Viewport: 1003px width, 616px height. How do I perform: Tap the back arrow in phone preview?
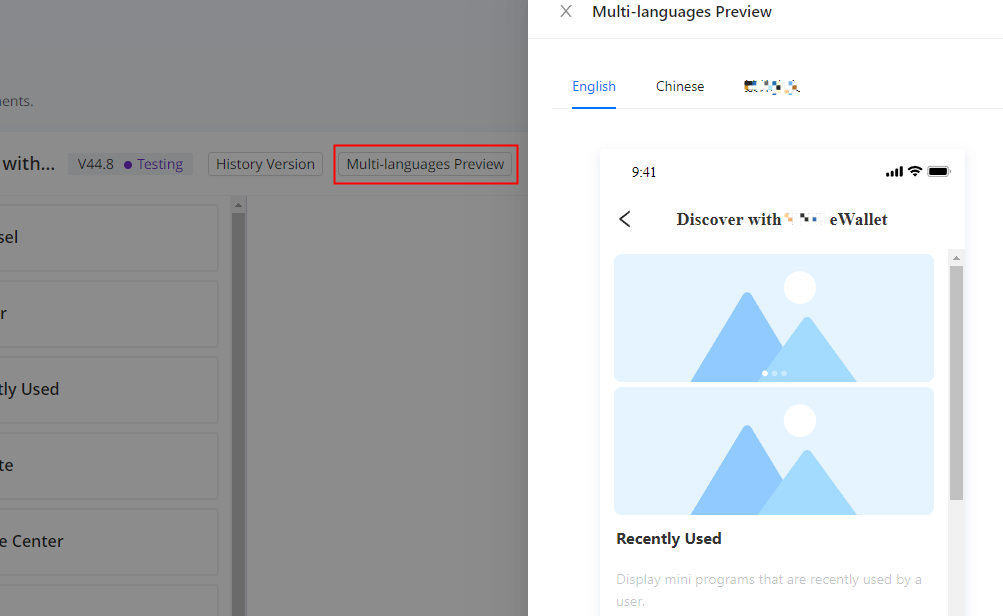(625, 219)
